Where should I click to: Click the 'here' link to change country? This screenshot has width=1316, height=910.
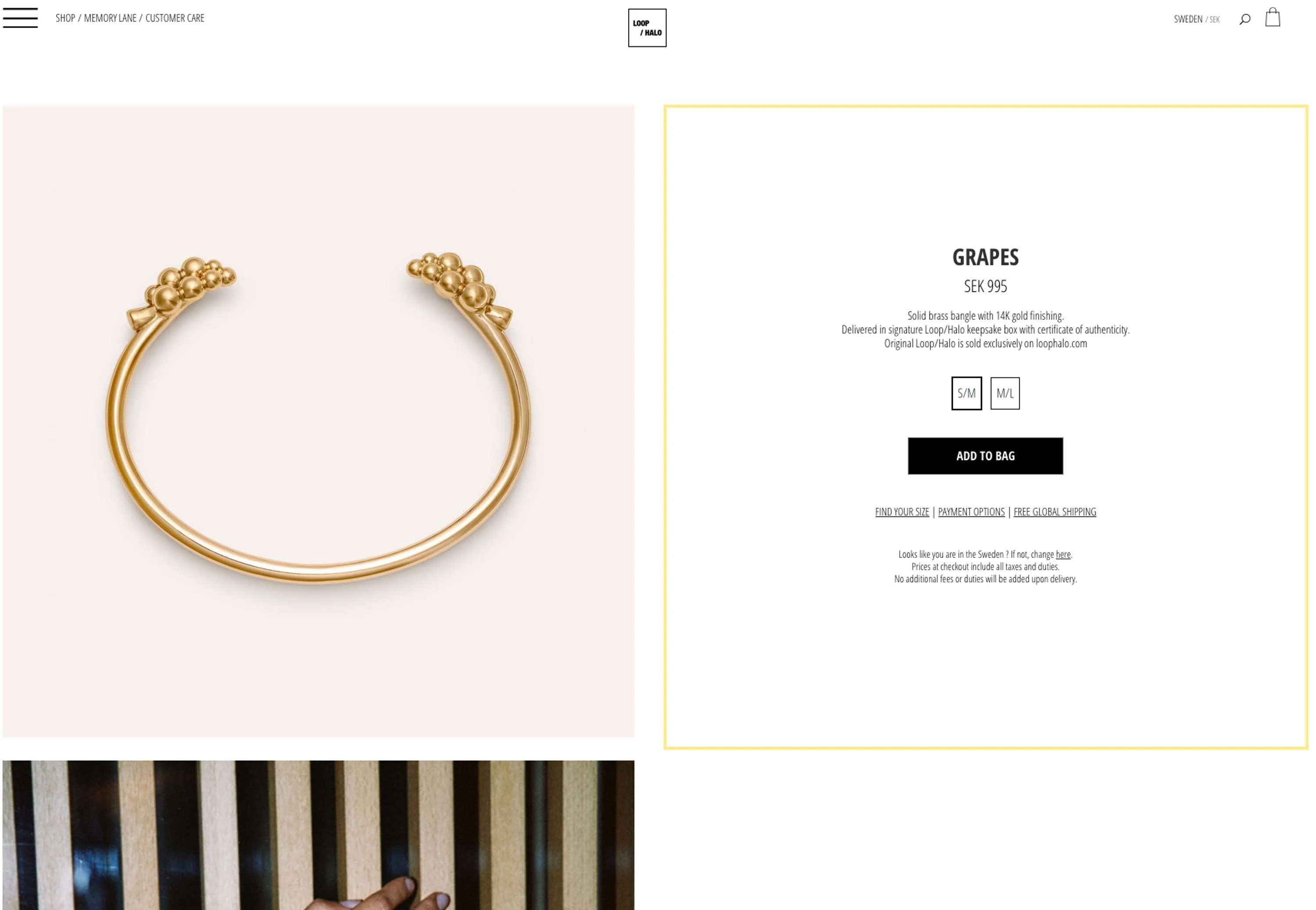point(1062,554)
